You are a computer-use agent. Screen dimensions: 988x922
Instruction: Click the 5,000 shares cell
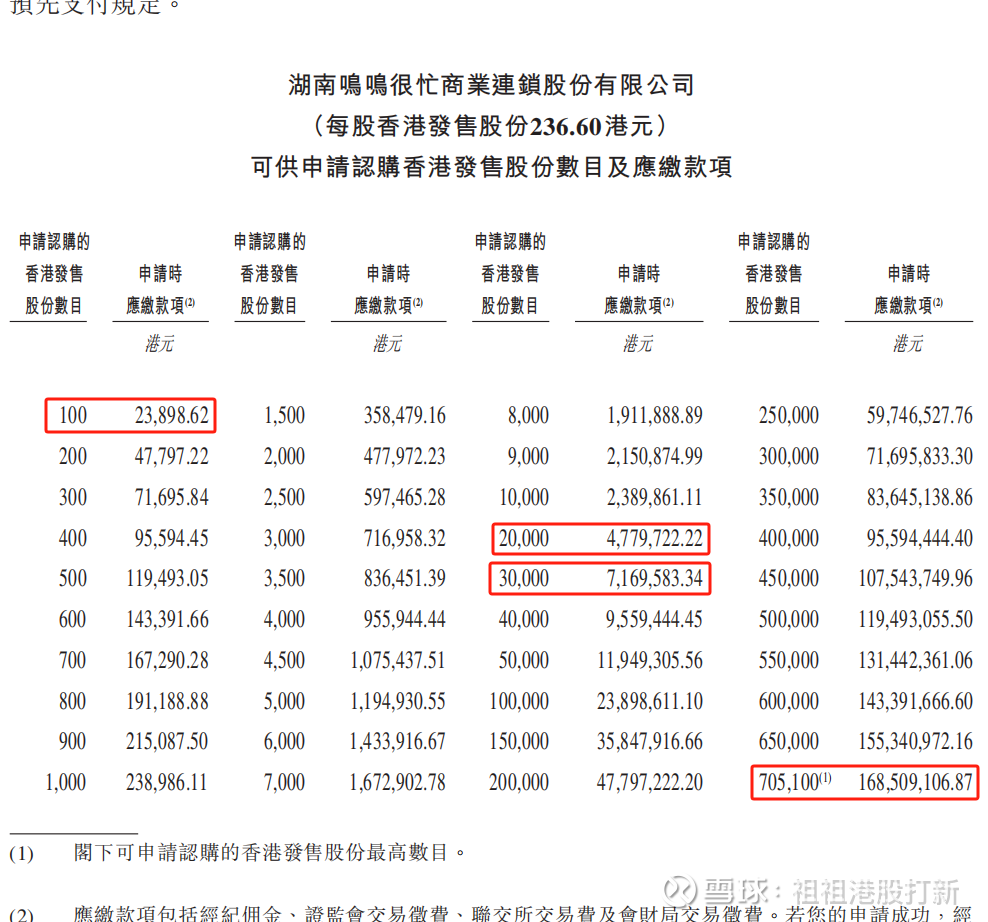pyautogui.click(x=284, y=701)
